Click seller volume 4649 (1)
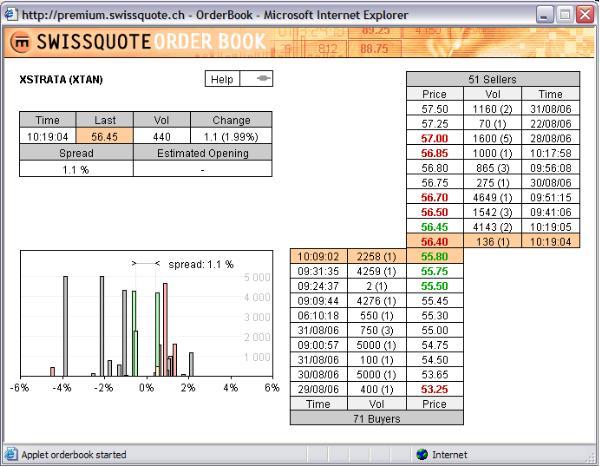 pos(492,197)
